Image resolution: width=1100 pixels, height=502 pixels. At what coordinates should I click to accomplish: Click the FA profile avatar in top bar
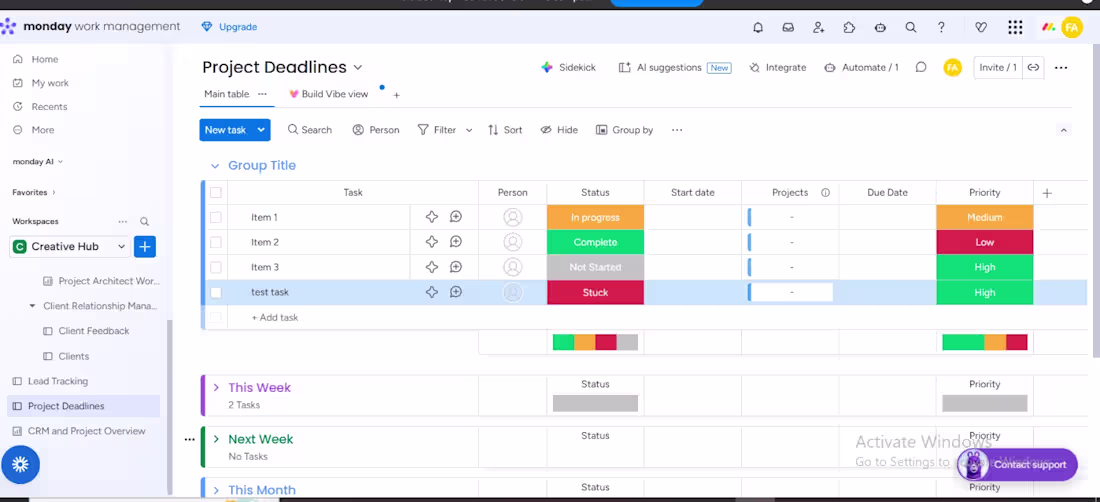(1071, 27)
